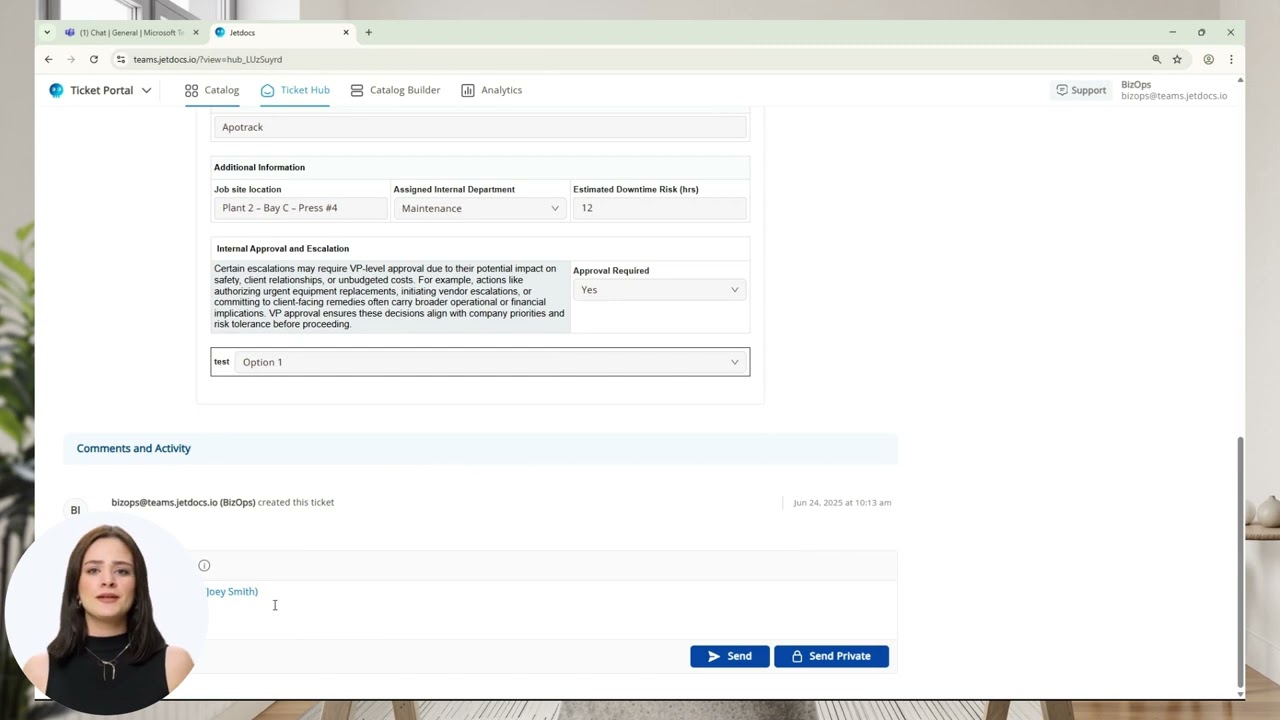Click the Catalog grid icon
The image size is (1280, 720).
tap(191, 90)
